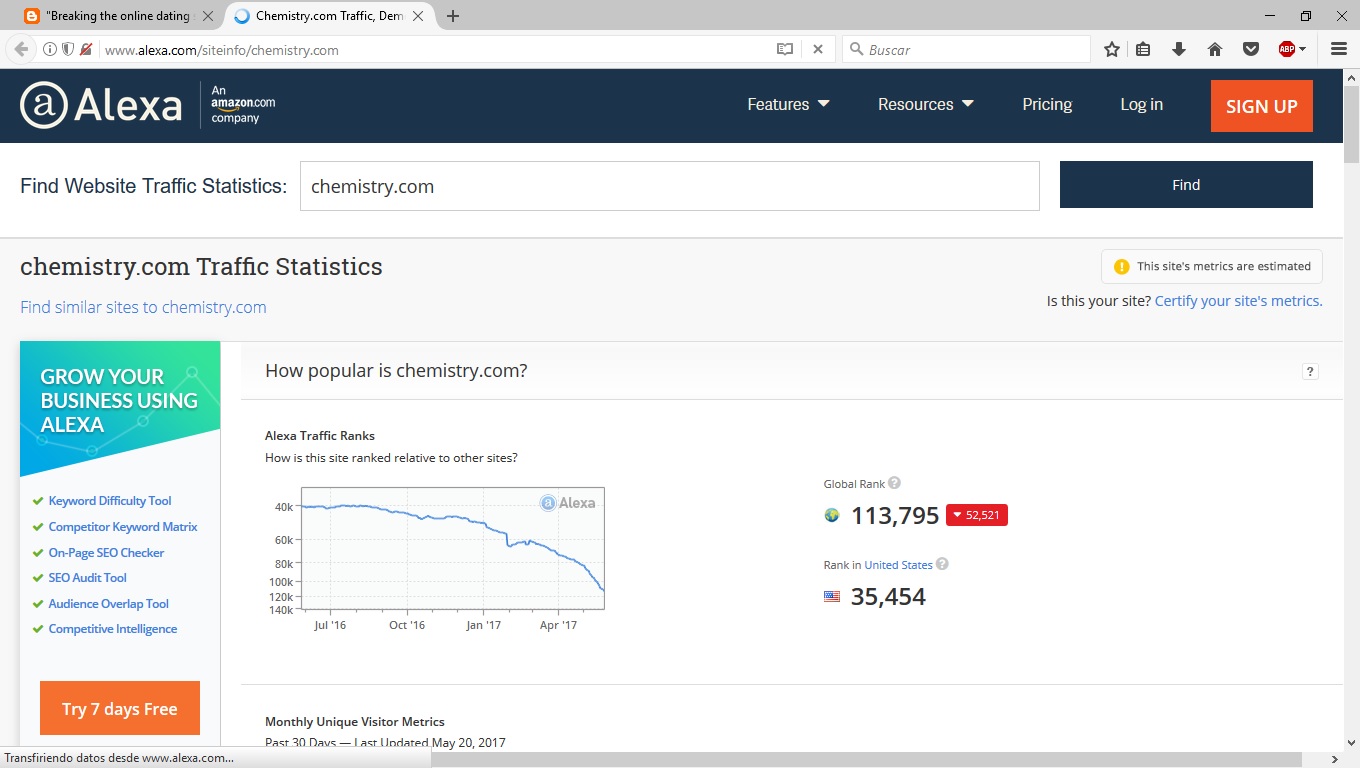Click the website search field containing chemistry.com
Screen dimensions: 1360x768
(670, 186)
